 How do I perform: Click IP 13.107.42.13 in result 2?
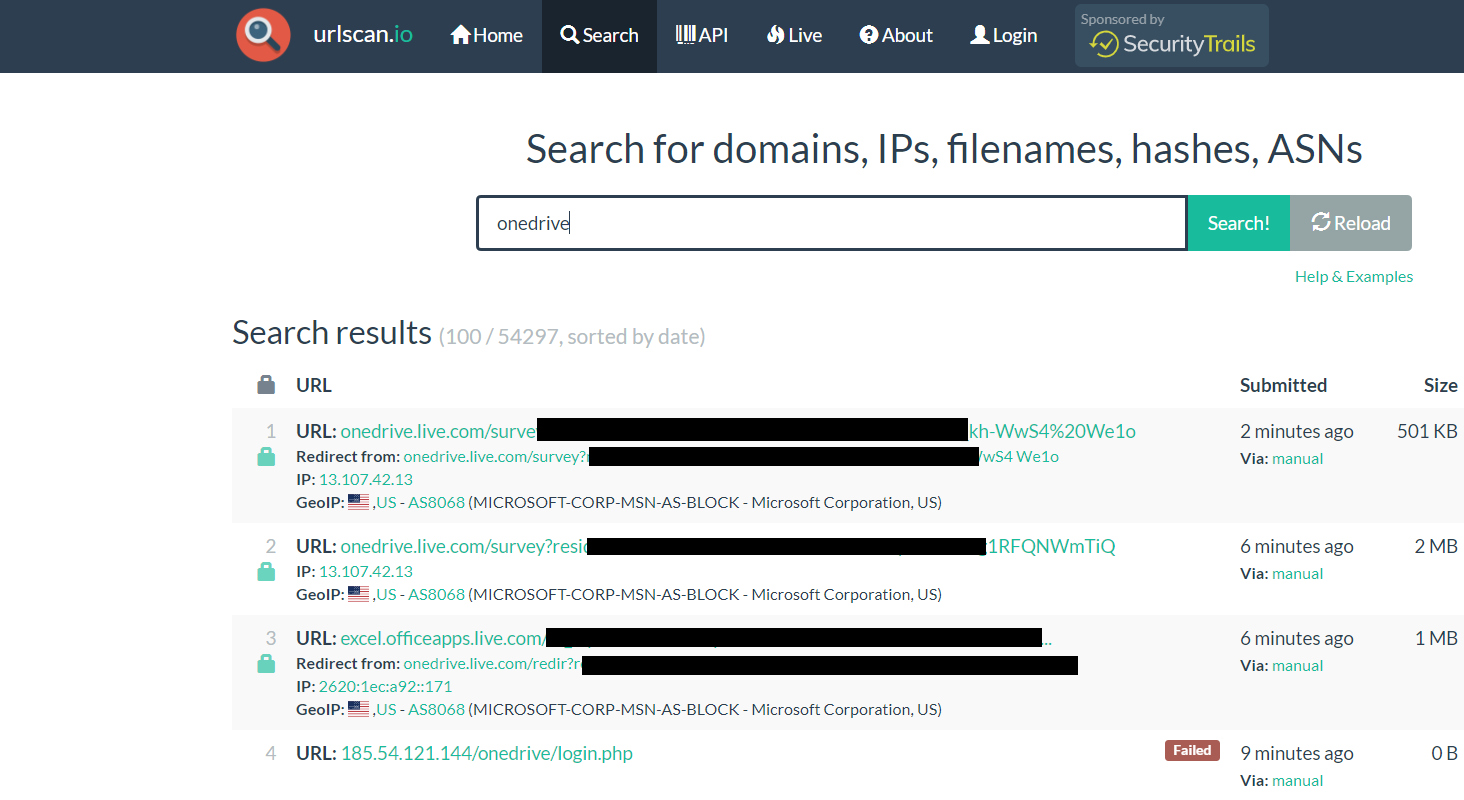pos(366,572)
